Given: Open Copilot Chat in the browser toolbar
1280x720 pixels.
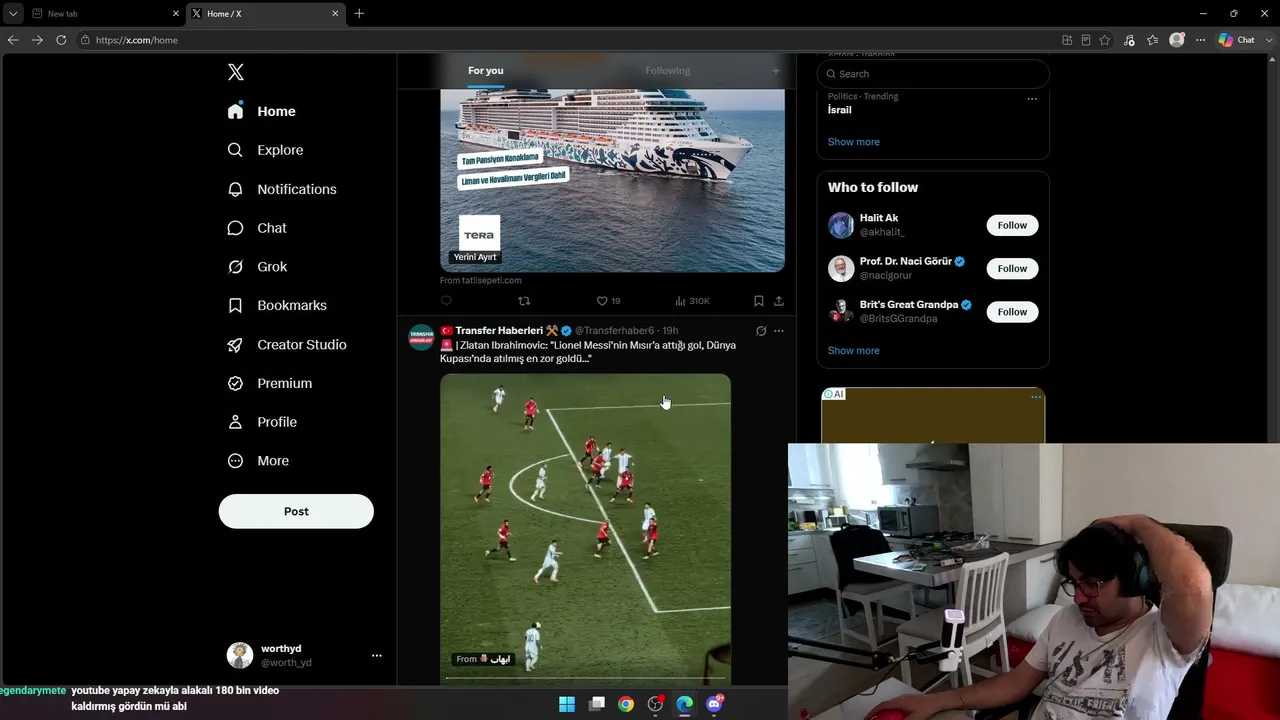Looking at the screenshot, I should click(1236, 40).
